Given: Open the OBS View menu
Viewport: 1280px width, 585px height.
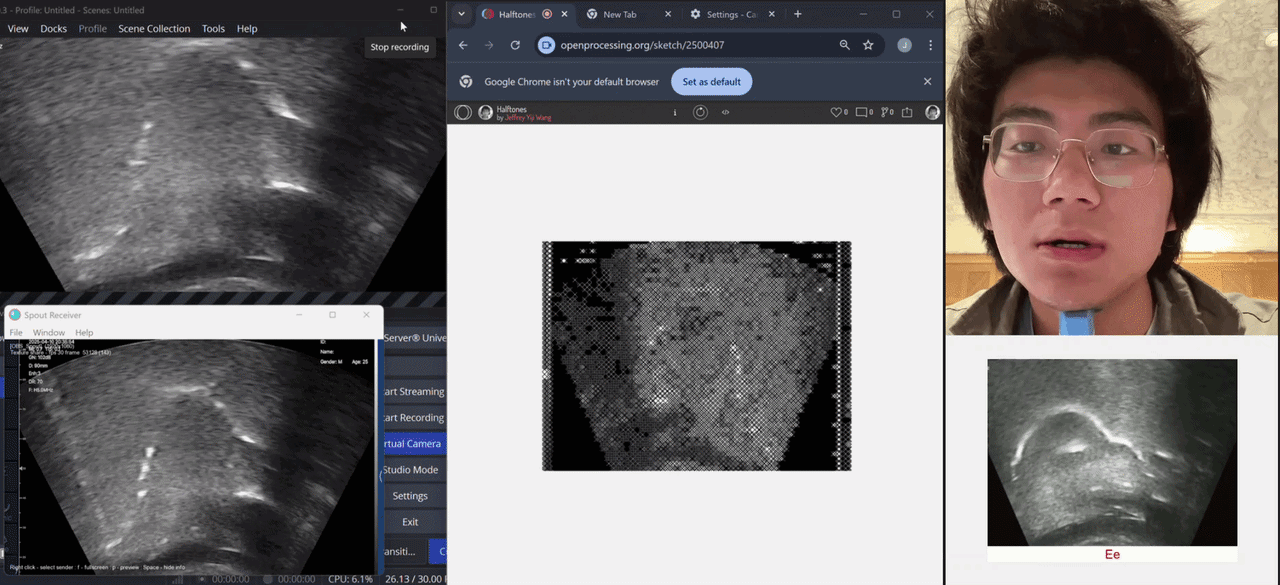Looking at the screenshot, I should [18, 28].
